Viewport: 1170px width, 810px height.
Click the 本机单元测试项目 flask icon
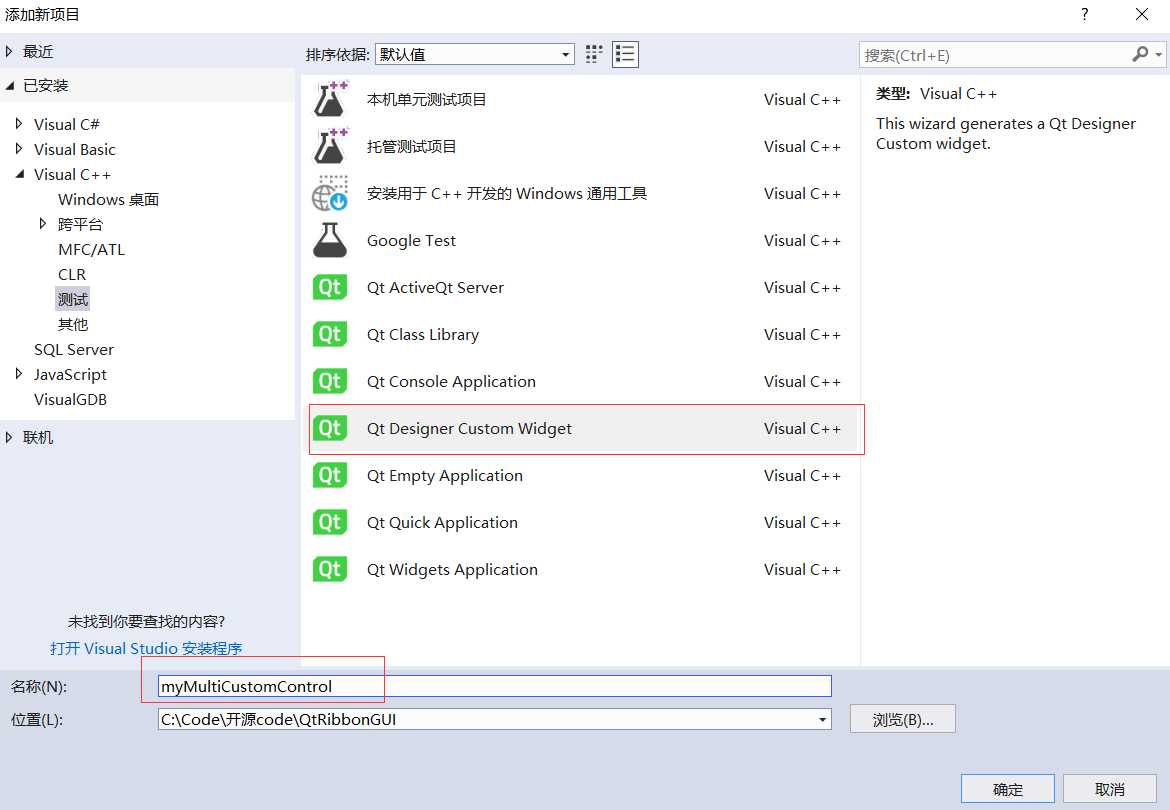click(x=330, y=99)
